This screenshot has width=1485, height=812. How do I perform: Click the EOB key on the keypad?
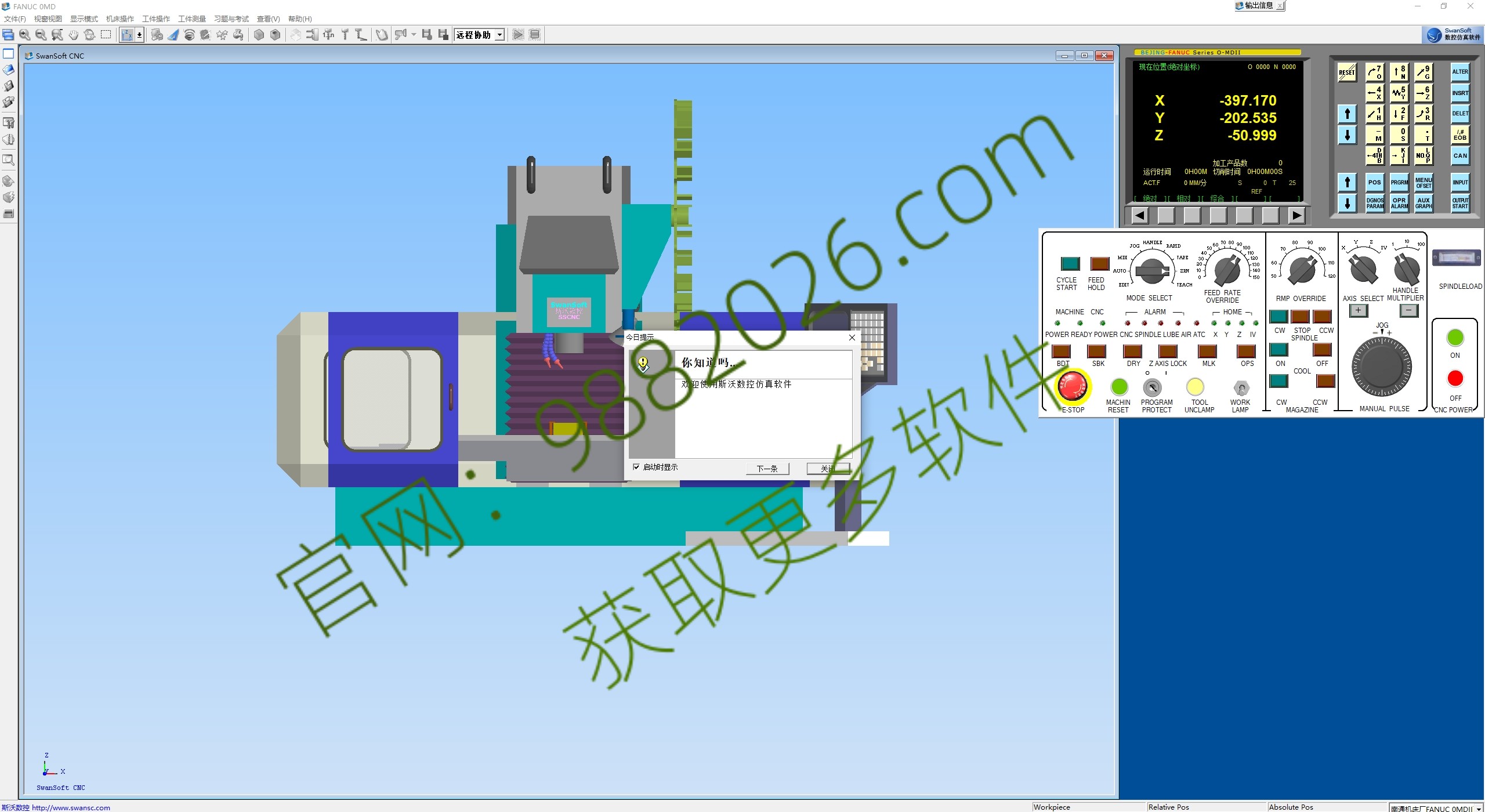pyautogui.click(x=1460, y=135)
